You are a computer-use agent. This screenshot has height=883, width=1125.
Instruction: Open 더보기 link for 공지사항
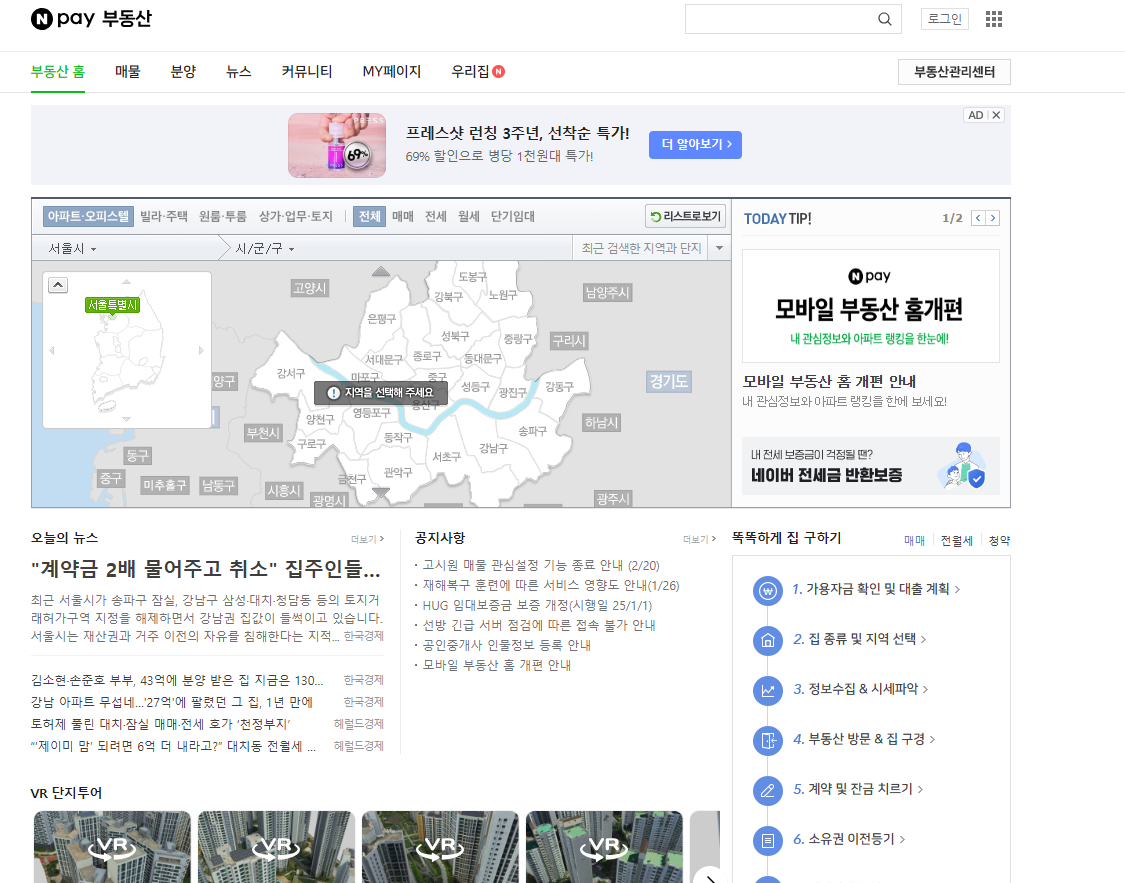click(700, 539)
